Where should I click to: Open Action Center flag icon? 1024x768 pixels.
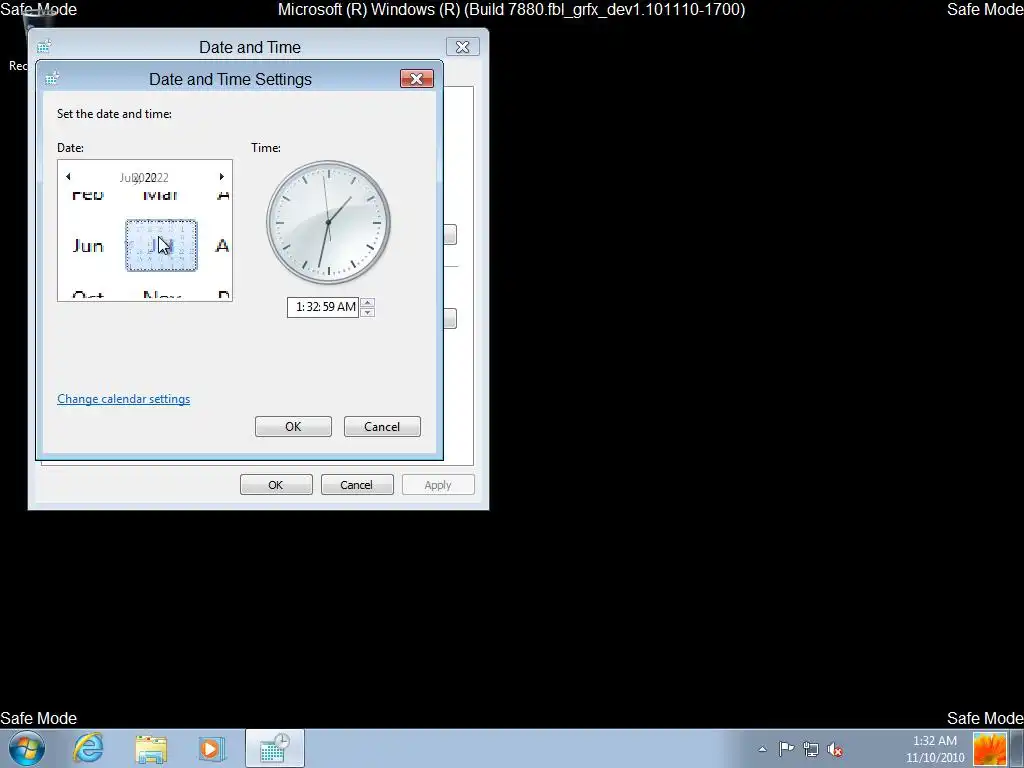click(786, 749)
